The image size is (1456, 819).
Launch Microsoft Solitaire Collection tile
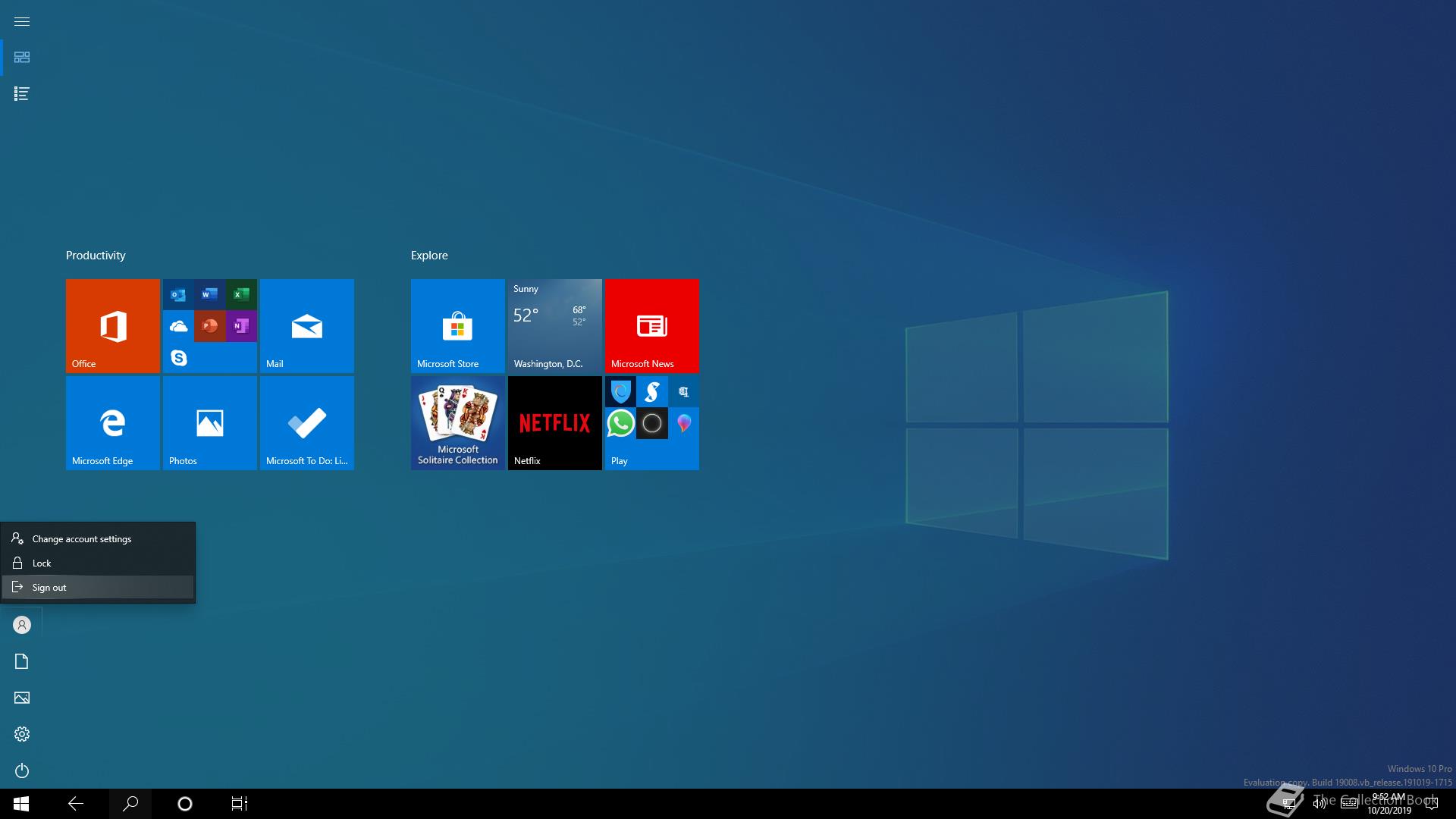pos(458,423)
